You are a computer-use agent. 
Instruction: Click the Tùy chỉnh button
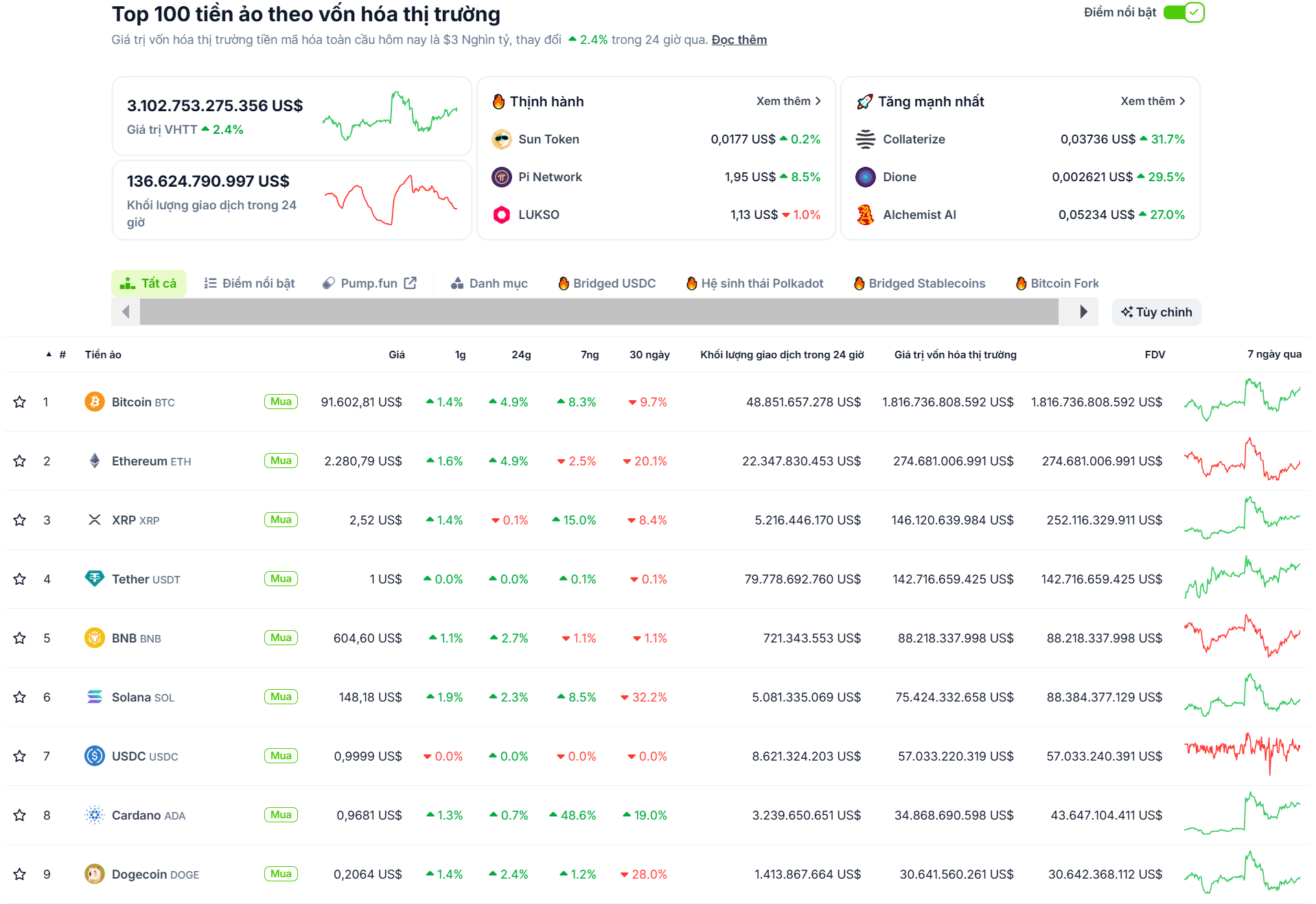(1157, 312)
